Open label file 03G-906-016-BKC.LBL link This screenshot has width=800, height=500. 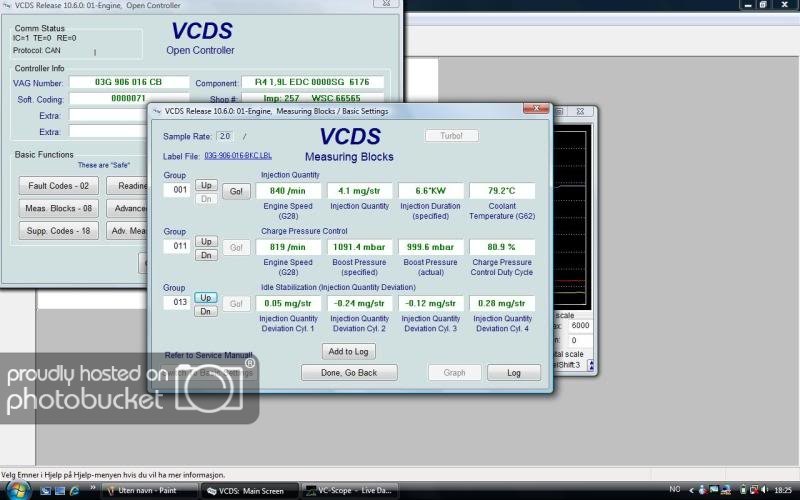[x=238, y=156]
